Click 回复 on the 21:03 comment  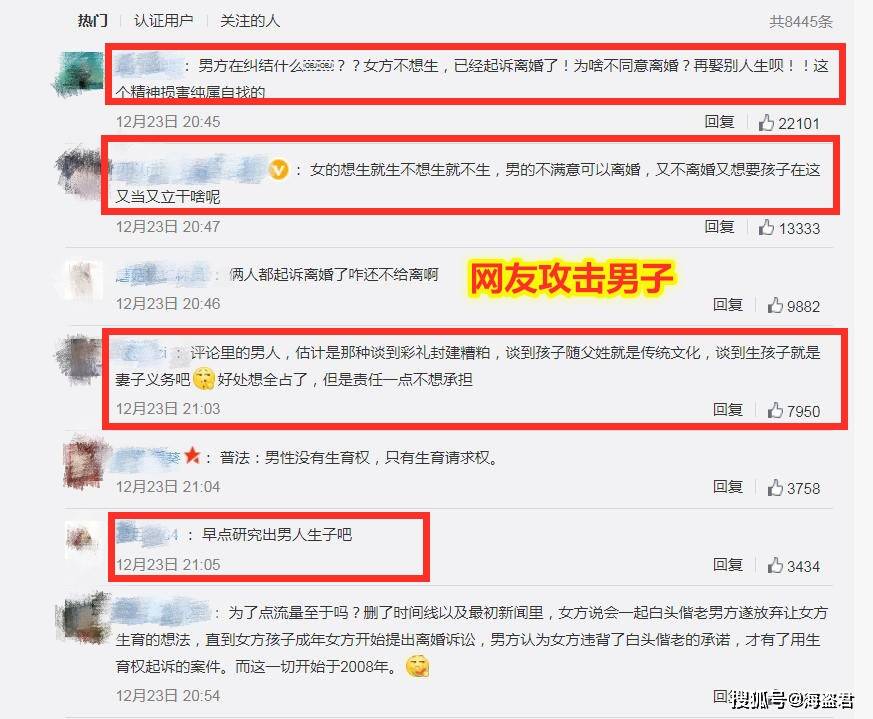click(x=728, y=409)
